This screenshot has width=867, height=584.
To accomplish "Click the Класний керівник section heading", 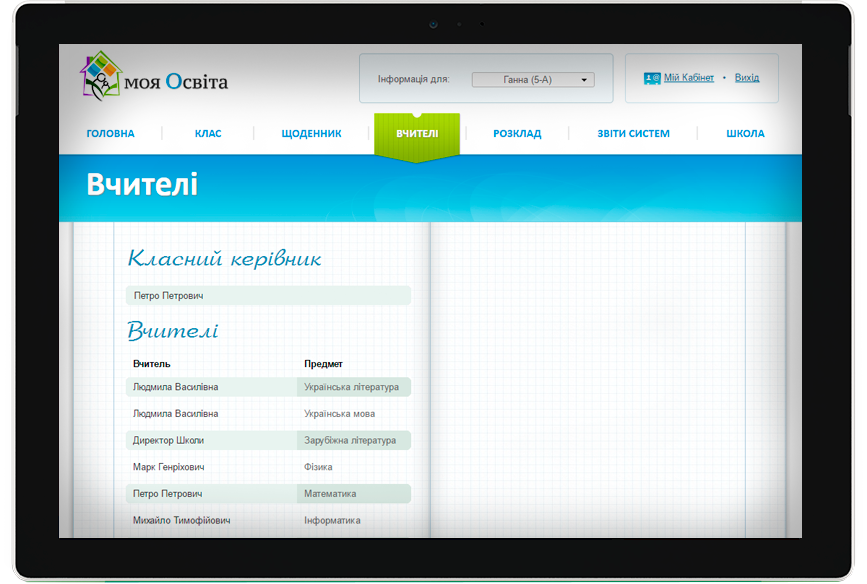I will click(x=224, y=258).
